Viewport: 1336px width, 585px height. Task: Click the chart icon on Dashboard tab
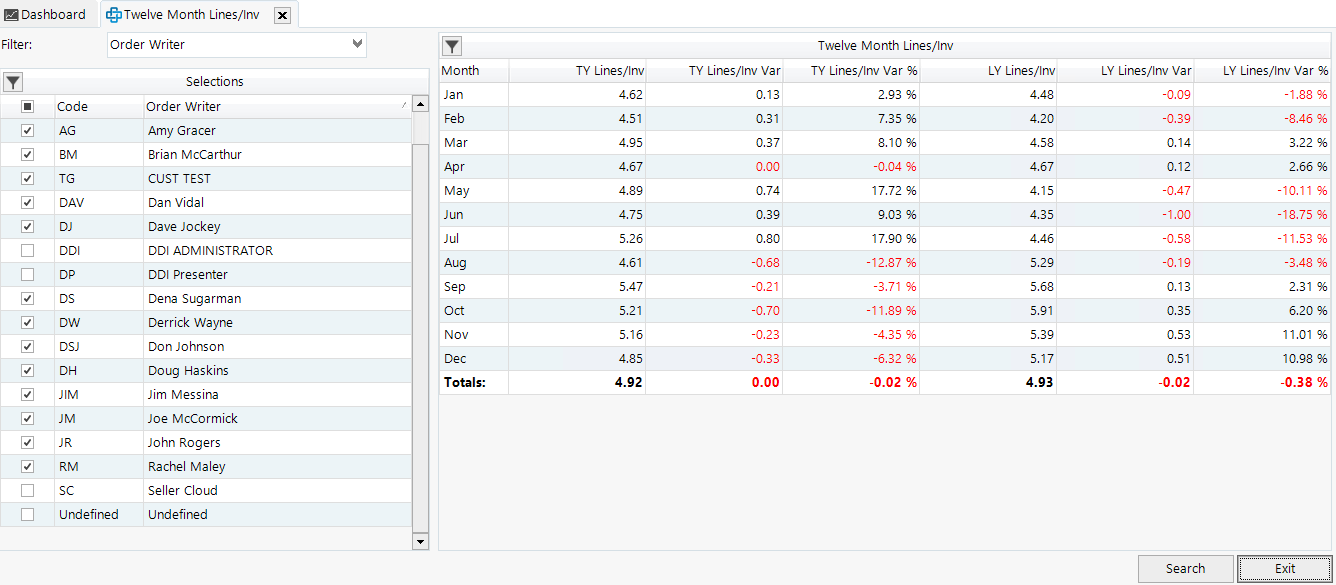[x=13, y=14]
